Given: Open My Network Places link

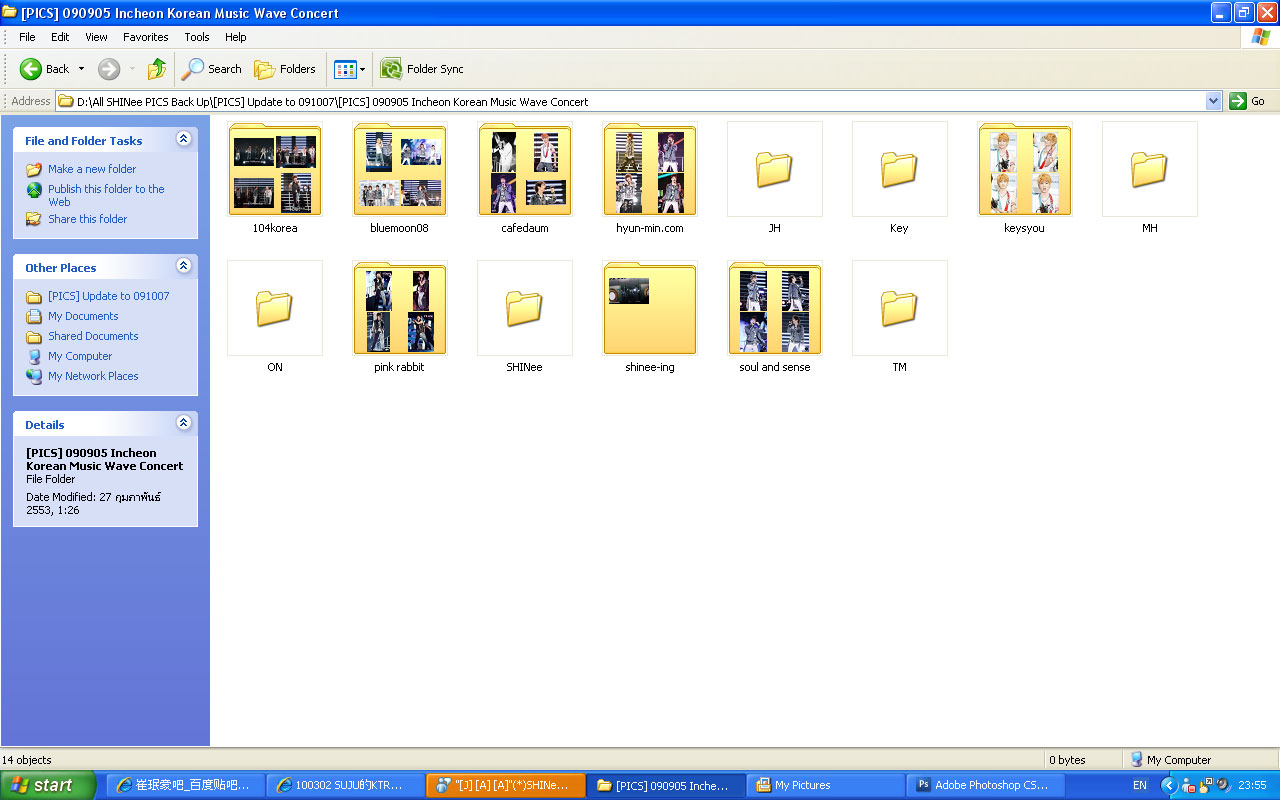Looking at the screenshot, I should point(93,376).
